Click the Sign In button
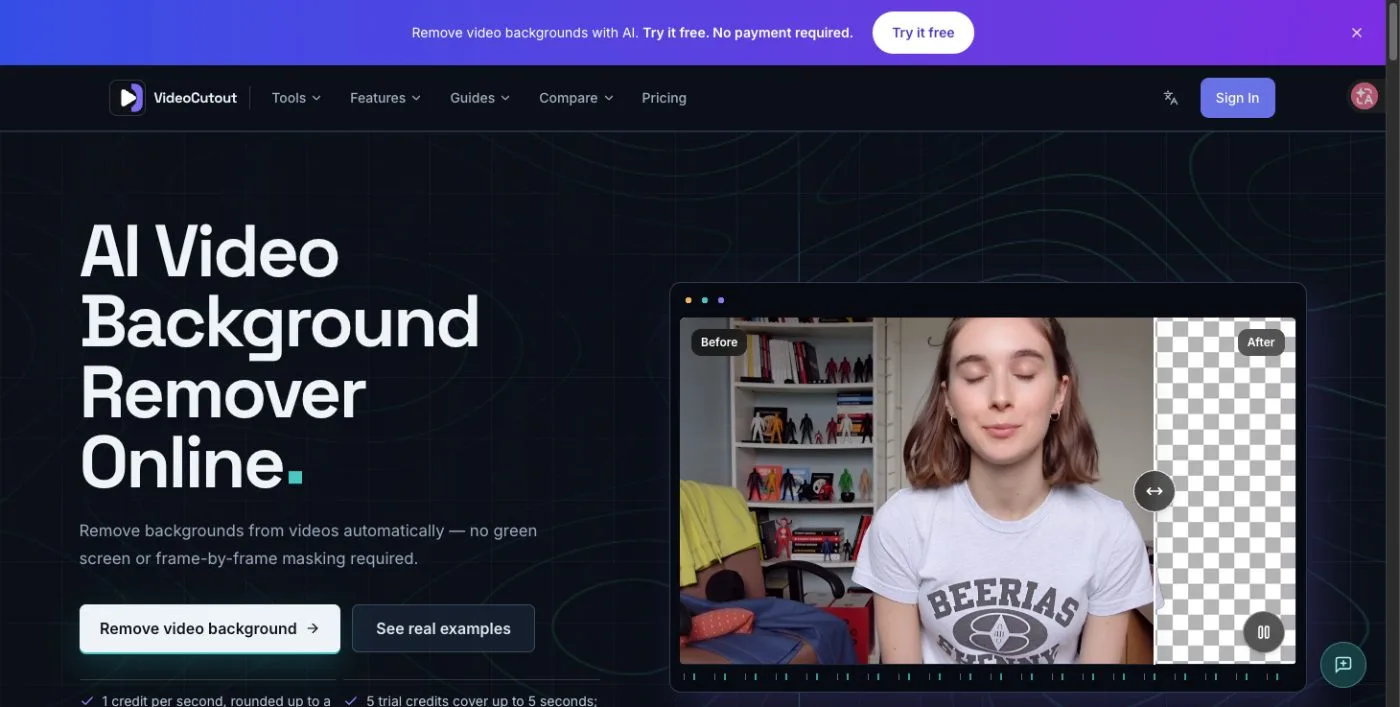The image size is (1400, 707). coord(1237,98)
